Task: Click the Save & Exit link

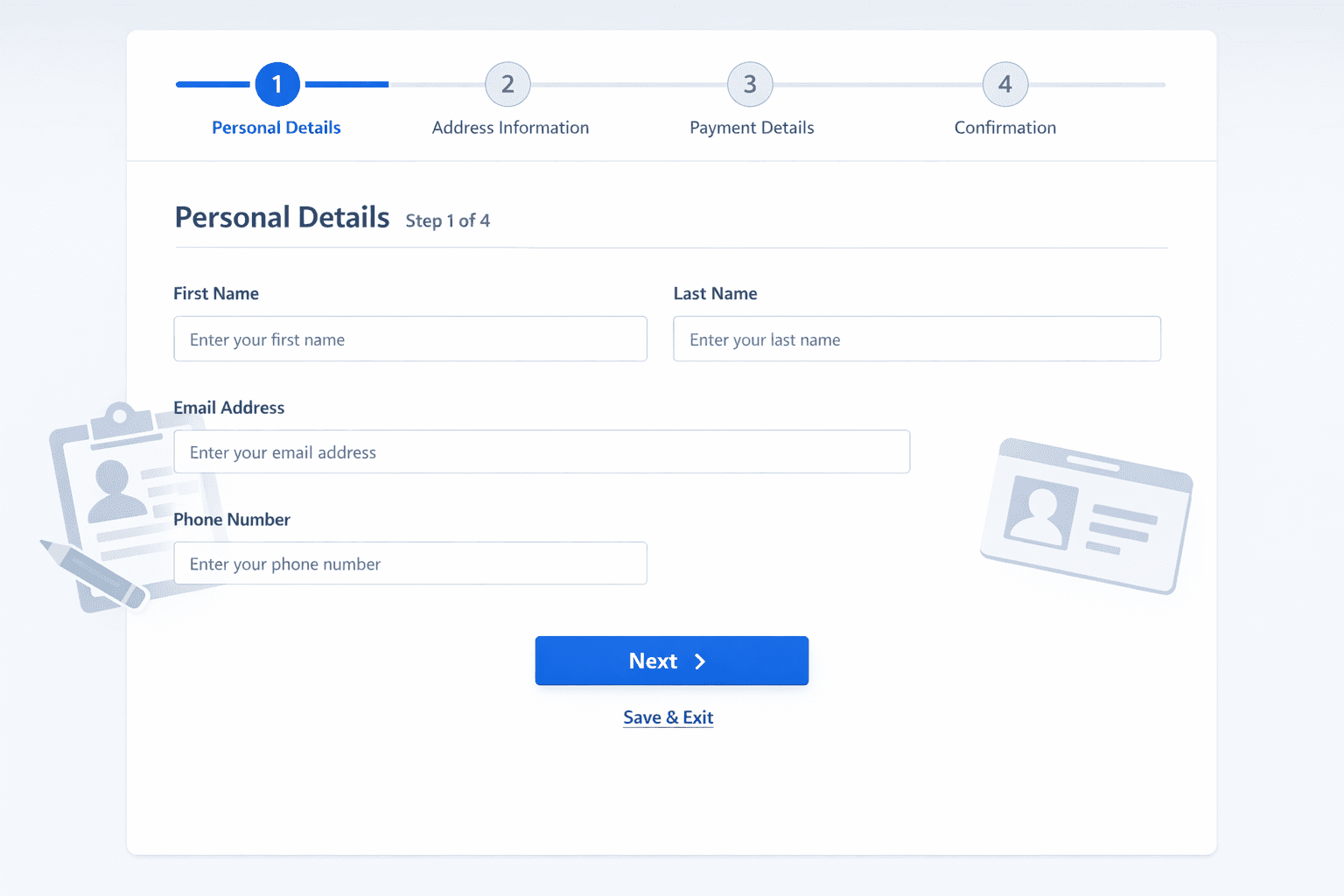Action: 668,717
